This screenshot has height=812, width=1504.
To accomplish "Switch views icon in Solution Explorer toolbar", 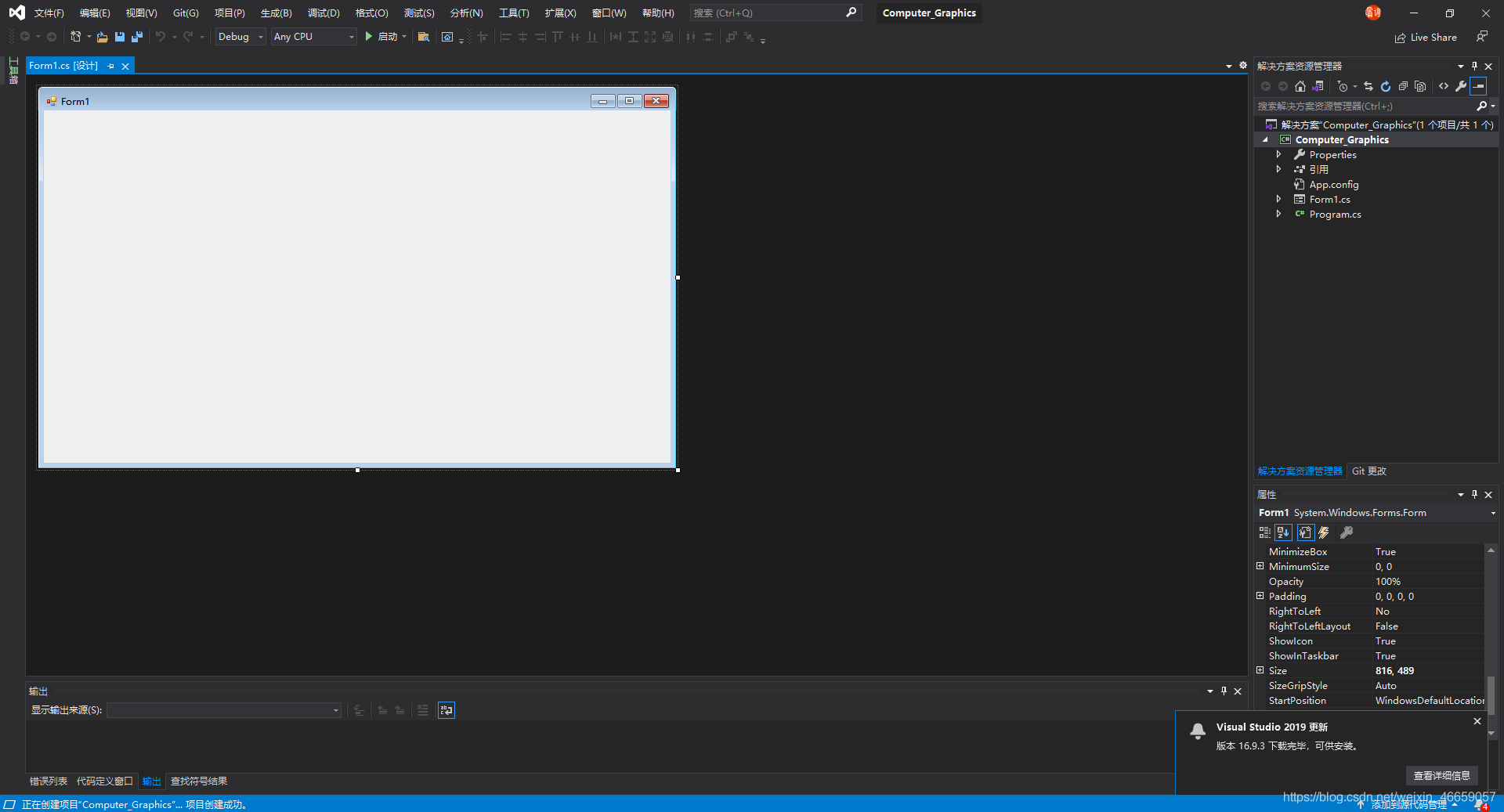I will pos(1318,86).
